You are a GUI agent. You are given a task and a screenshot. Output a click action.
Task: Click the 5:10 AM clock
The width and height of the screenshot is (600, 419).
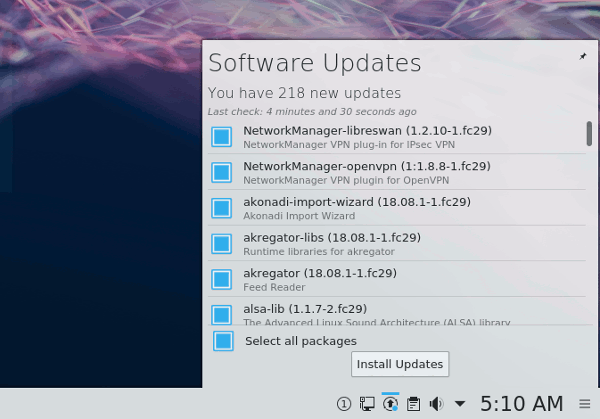522,404
